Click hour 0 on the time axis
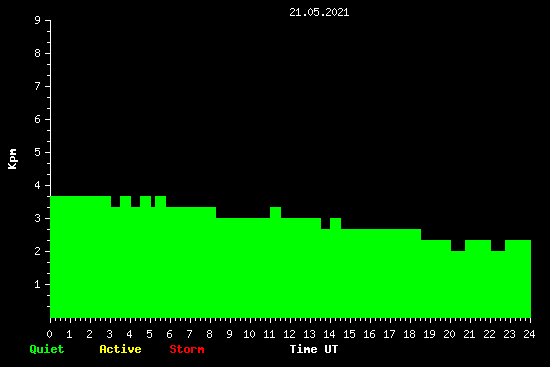Viewport: 550px width, 367px height. click(49, 334)
